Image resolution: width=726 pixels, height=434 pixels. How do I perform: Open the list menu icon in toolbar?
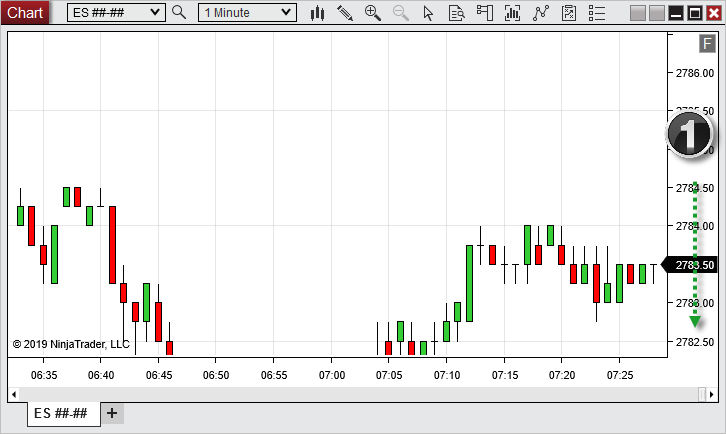tap(597, 13)
